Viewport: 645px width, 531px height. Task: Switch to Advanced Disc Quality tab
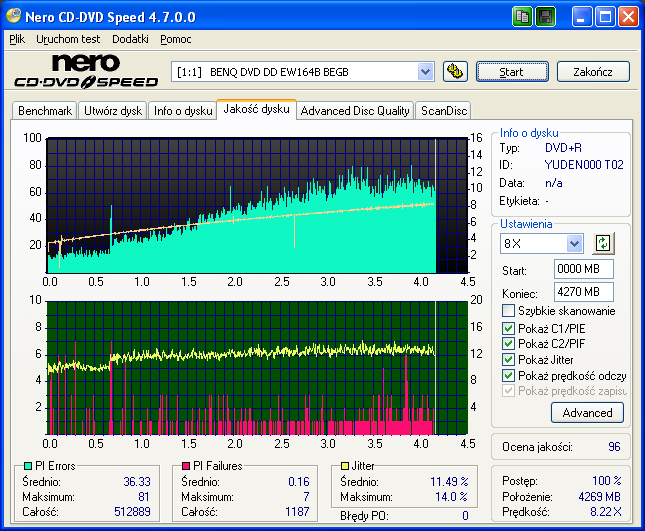(x=355, y=111)
